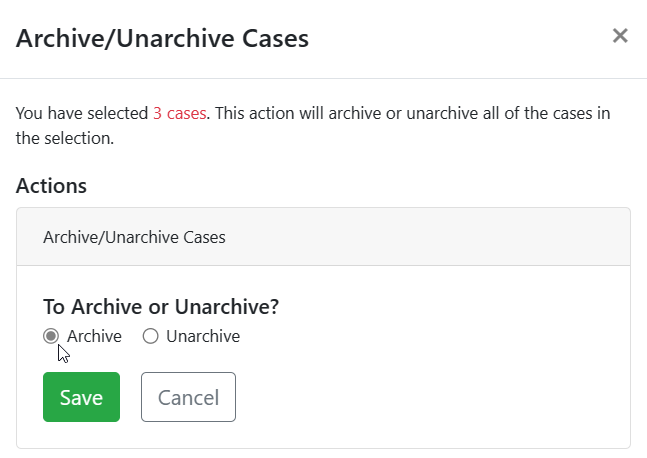The image size is (647, 458).
Task: Click the dialog title Archive/Unarchive Cases
Action: click(162, 39)
